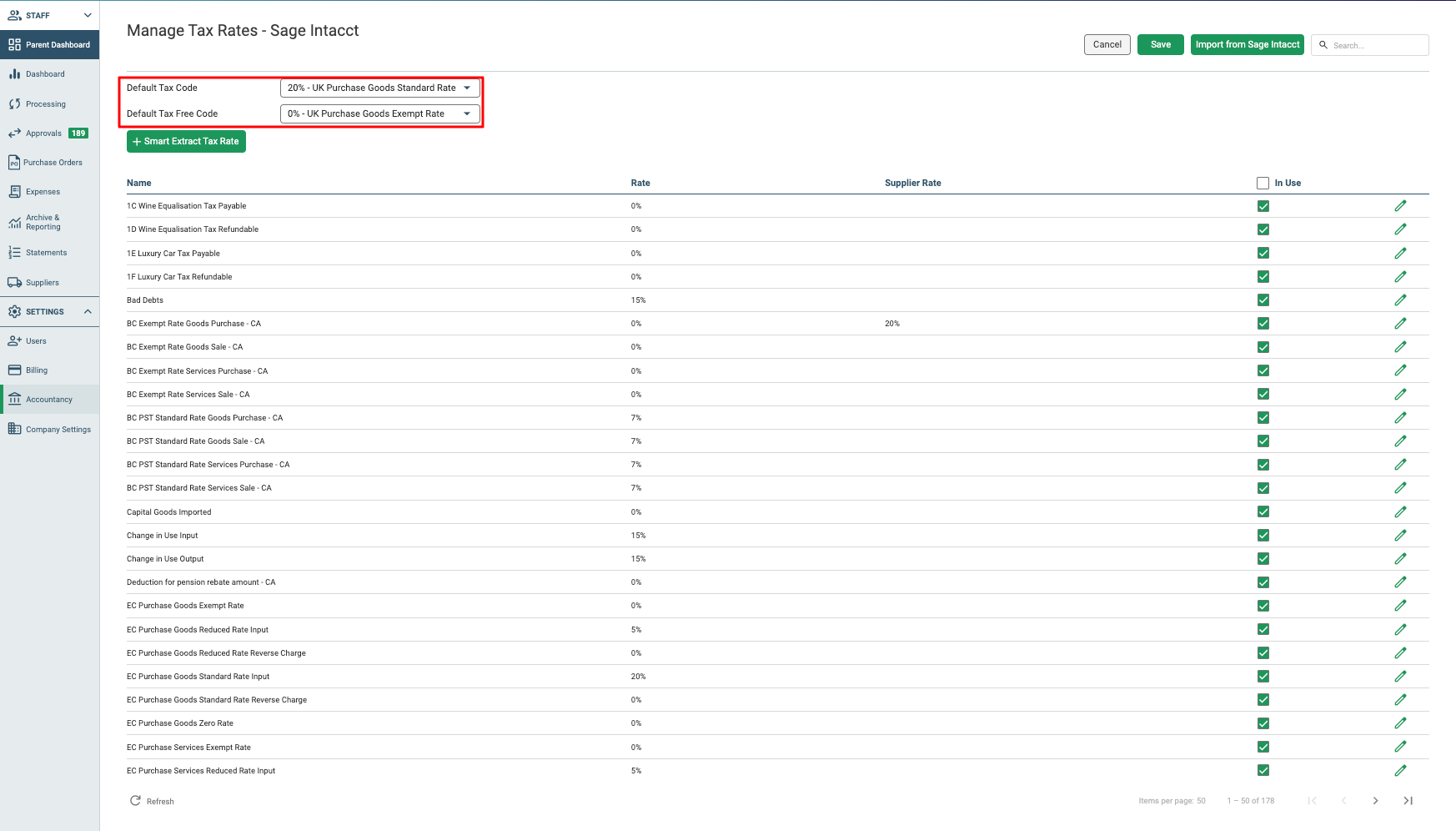
Task: Save the tax rate changes
Action: (x=1160, y=45)
